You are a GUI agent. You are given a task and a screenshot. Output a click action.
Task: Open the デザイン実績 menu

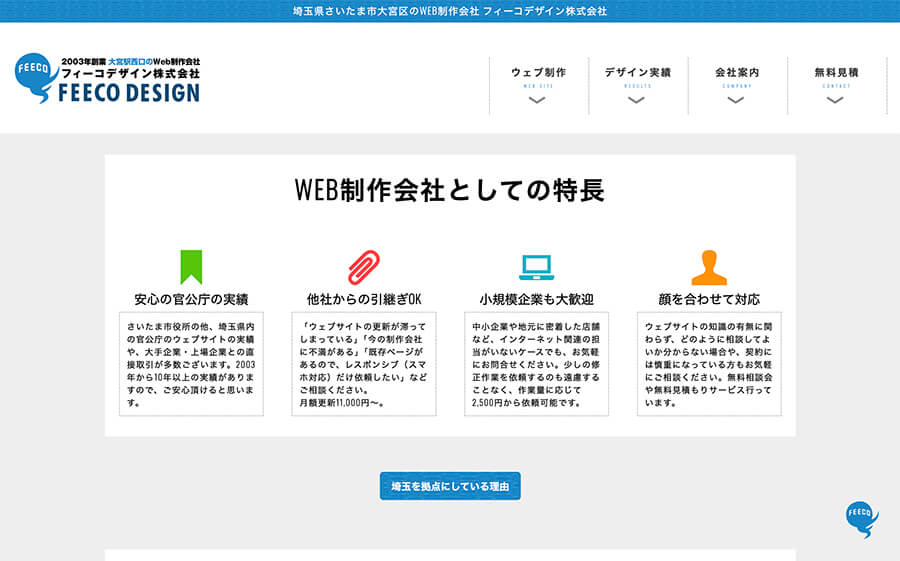tap(637, 73)
